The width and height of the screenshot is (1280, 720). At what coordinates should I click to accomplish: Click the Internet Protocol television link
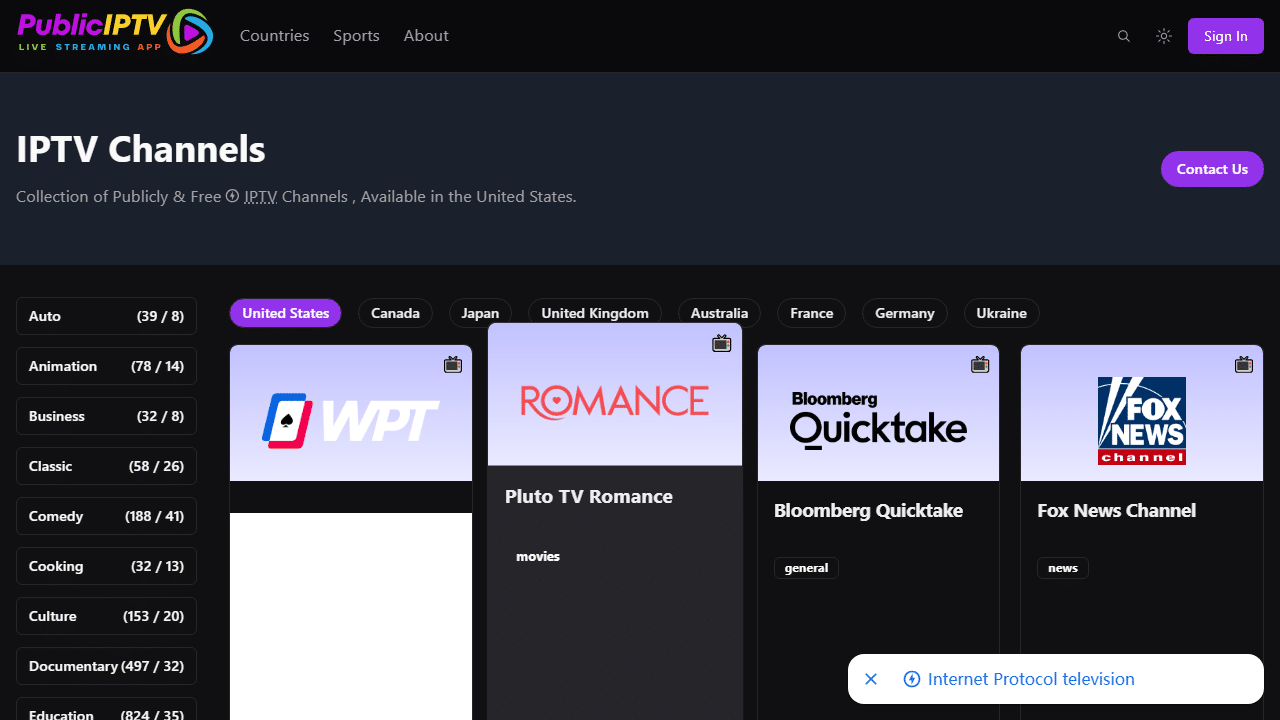tap(1031, 679)
